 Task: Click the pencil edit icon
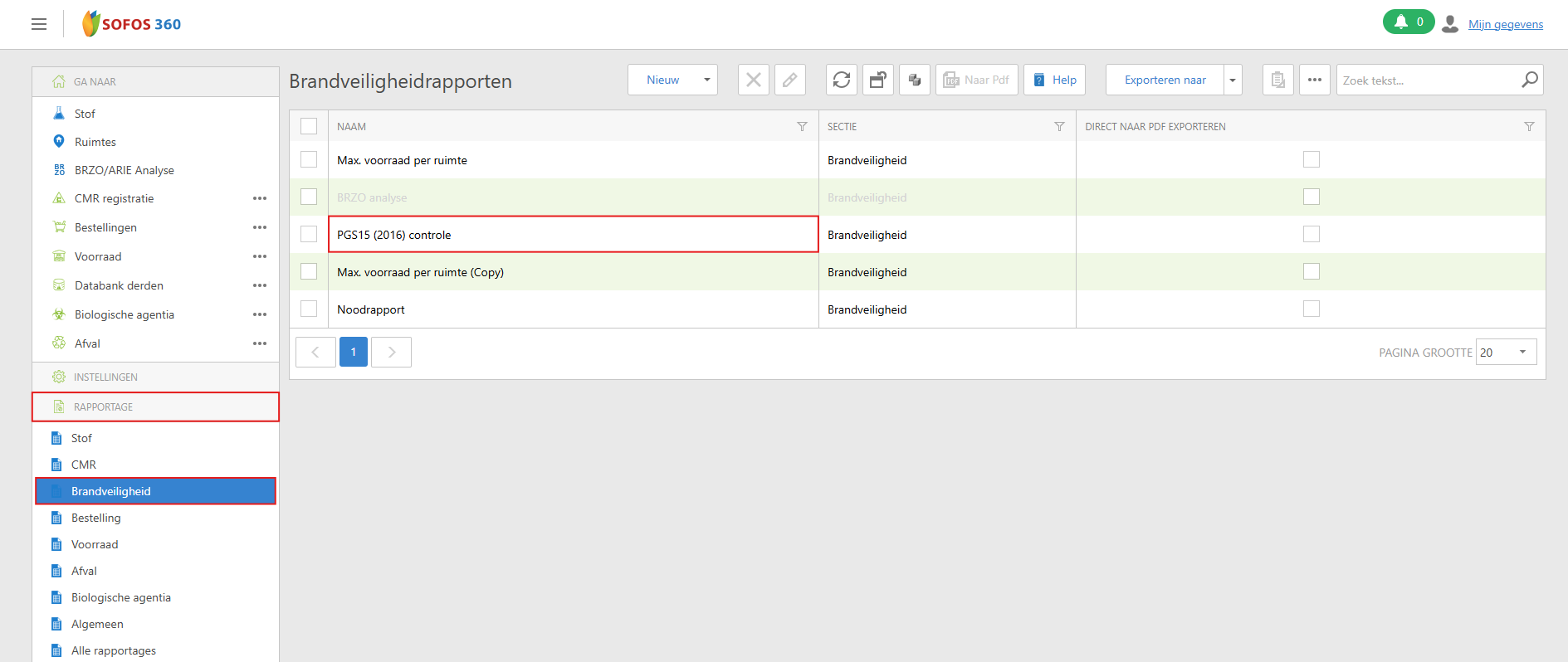pyautogui.click(x=789, y=80)
